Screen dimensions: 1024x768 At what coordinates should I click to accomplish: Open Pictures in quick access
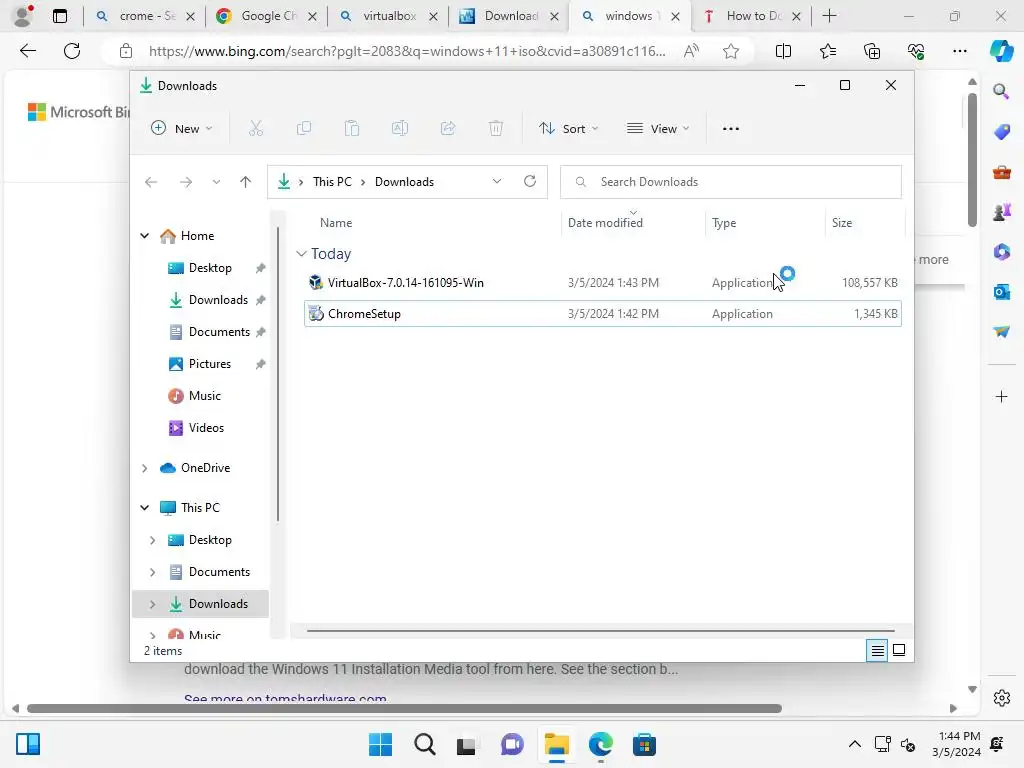pyautogui.click(x=210, y=364)
